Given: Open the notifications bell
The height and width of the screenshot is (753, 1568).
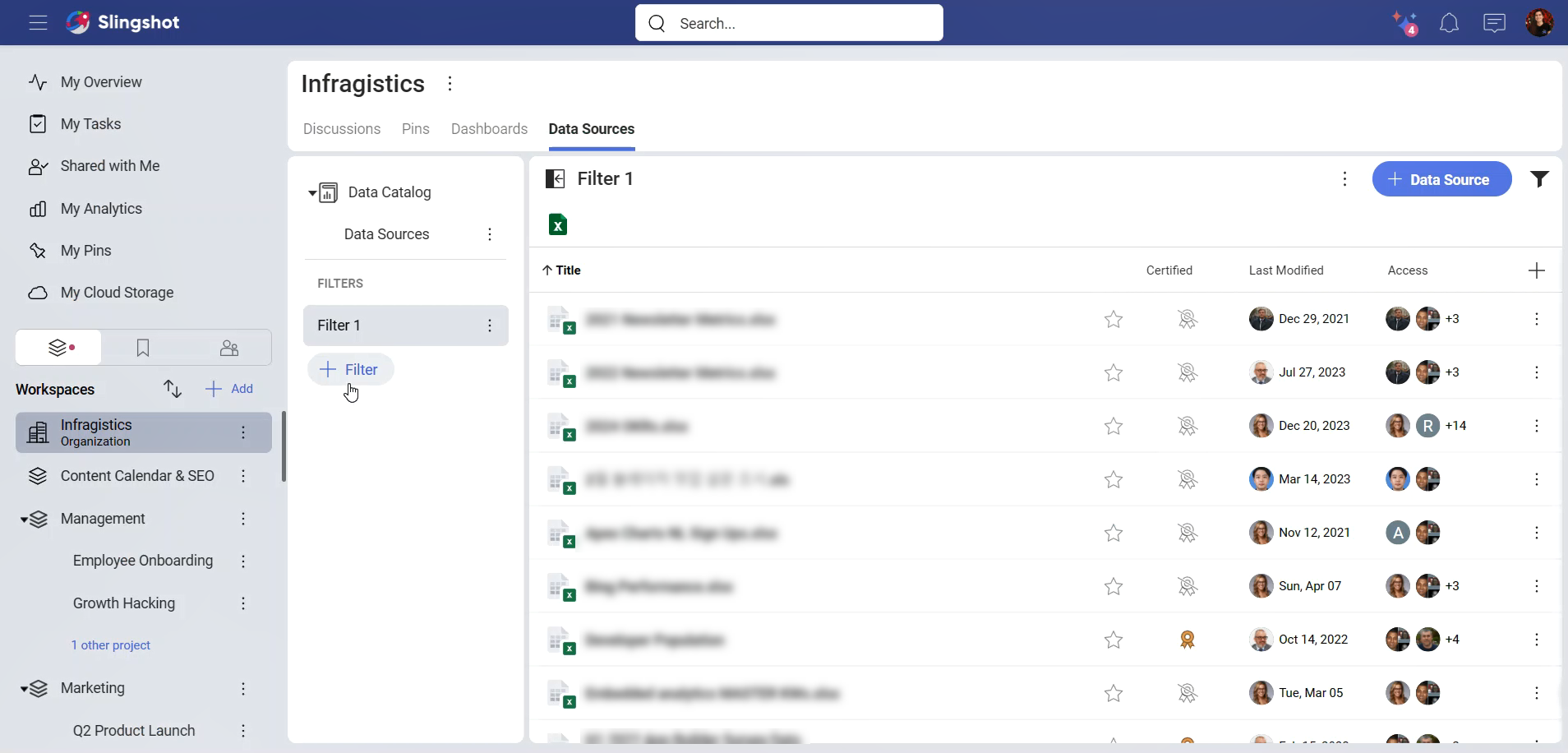Looking at the screenshot, I should click(x=1449, y=23).
